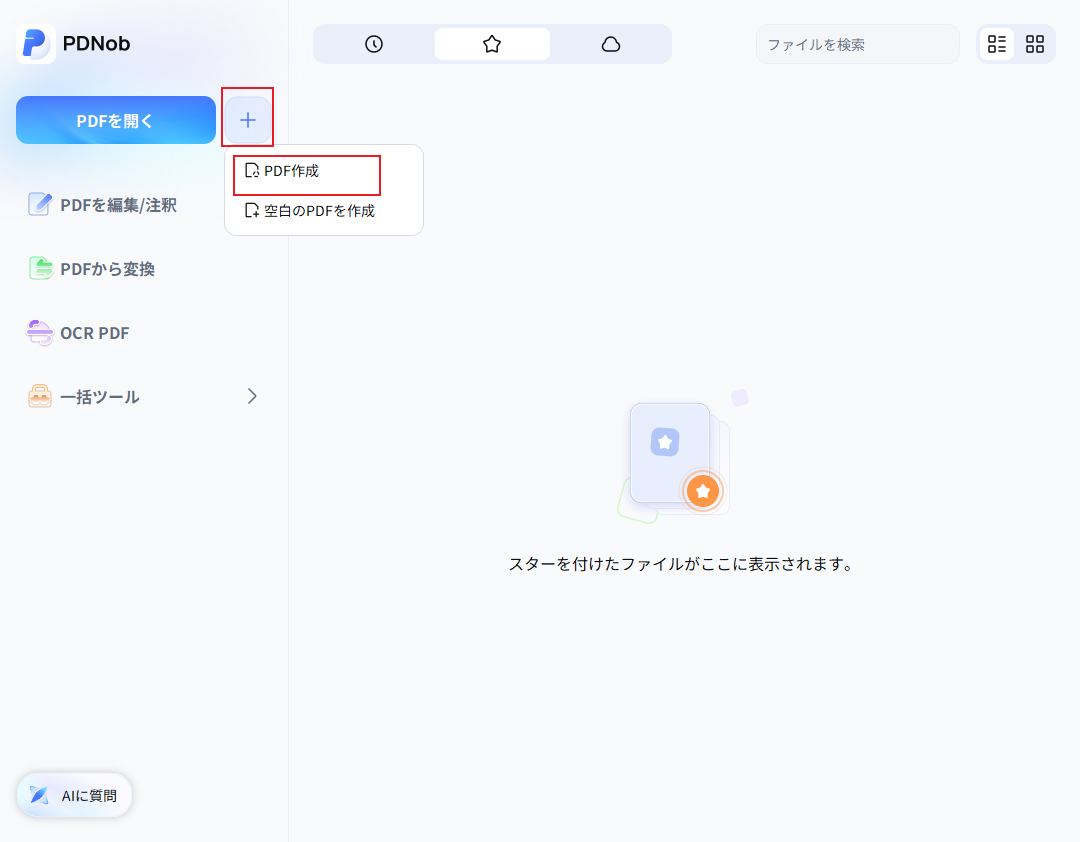Open the plus button dropdown menu
Screen dimensions: 1080x842
[247, 117]
